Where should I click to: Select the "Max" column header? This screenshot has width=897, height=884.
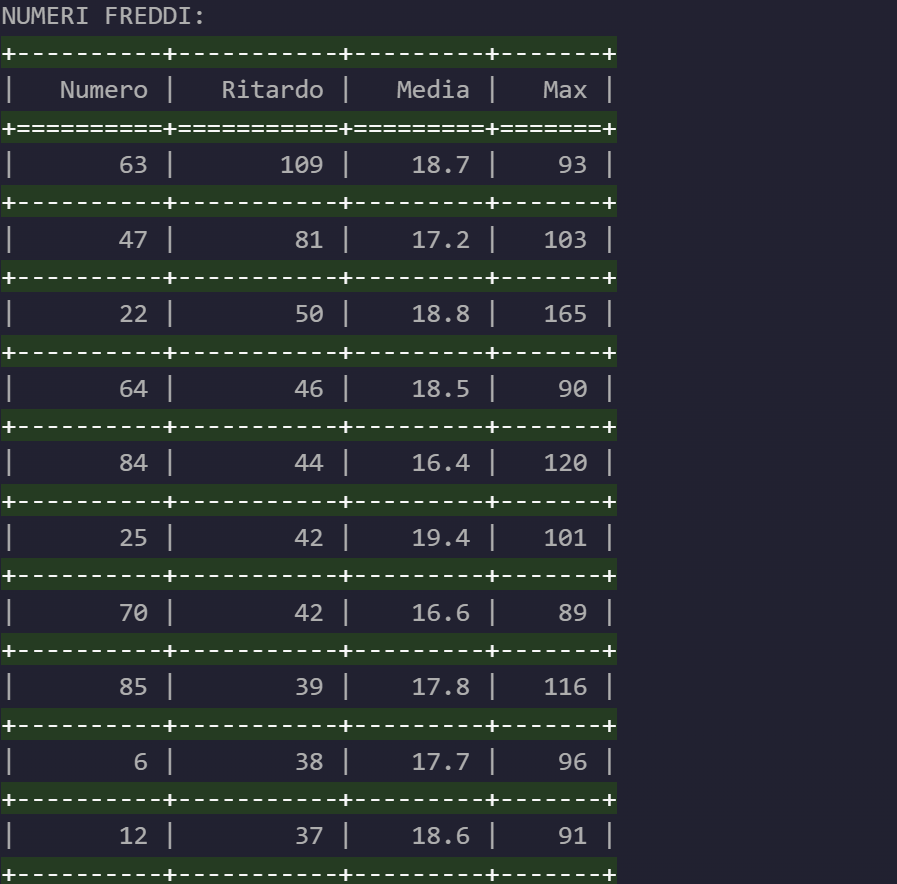pos(565,90)
